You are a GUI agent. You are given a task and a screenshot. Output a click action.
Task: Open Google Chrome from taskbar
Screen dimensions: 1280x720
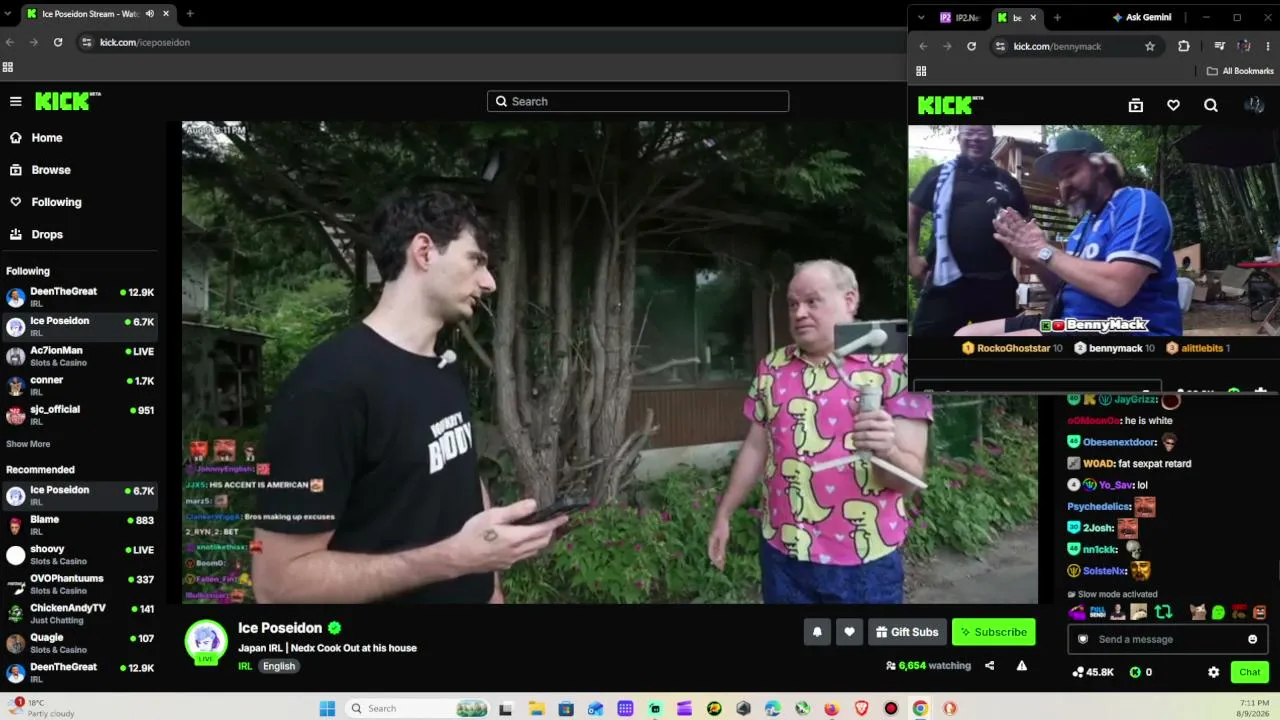(920, 708)
